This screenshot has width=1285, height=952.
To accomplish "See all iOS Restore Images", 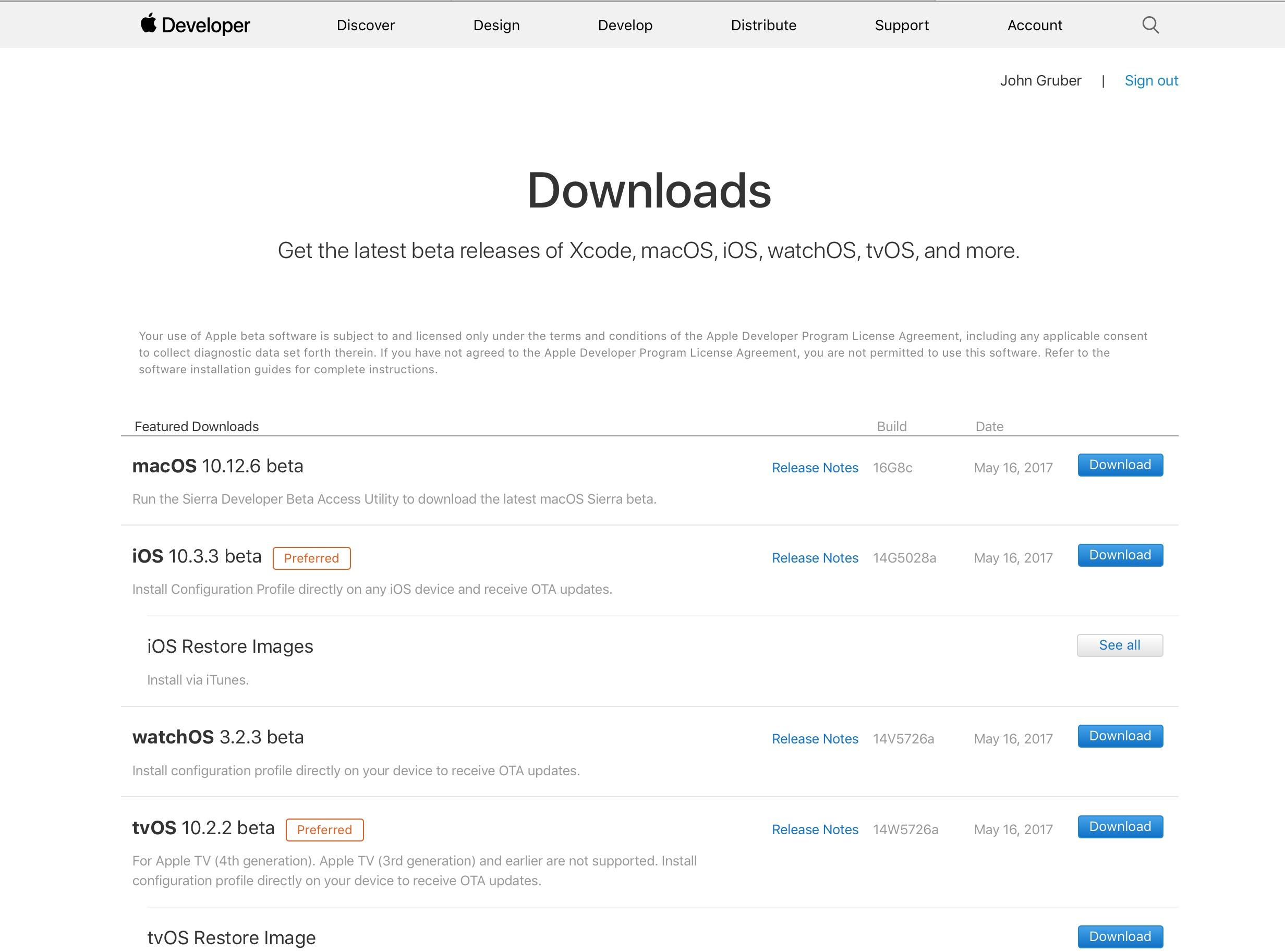I will click(x=1119, y=645).
